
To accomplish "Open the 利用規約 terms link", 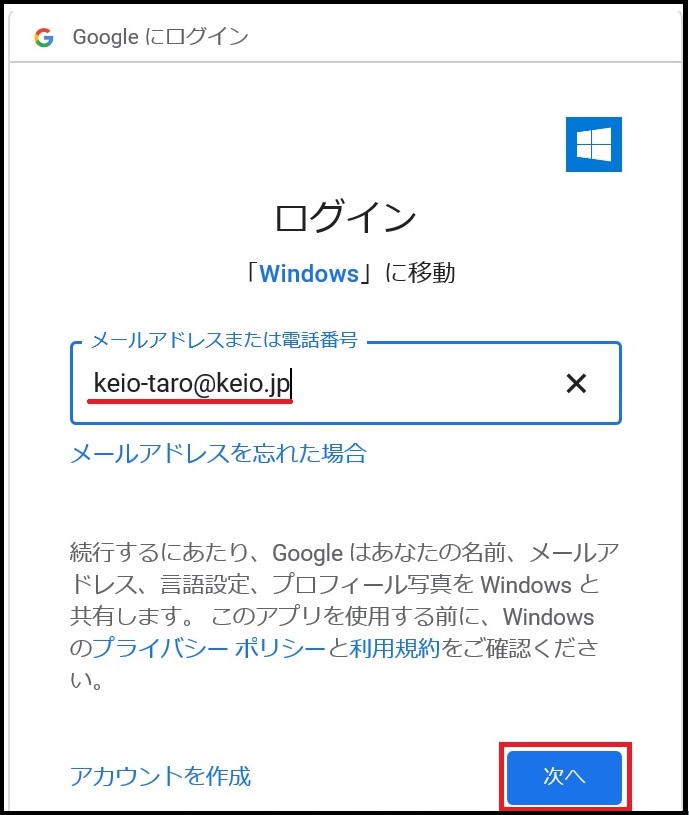I will [x=395, y=648].
